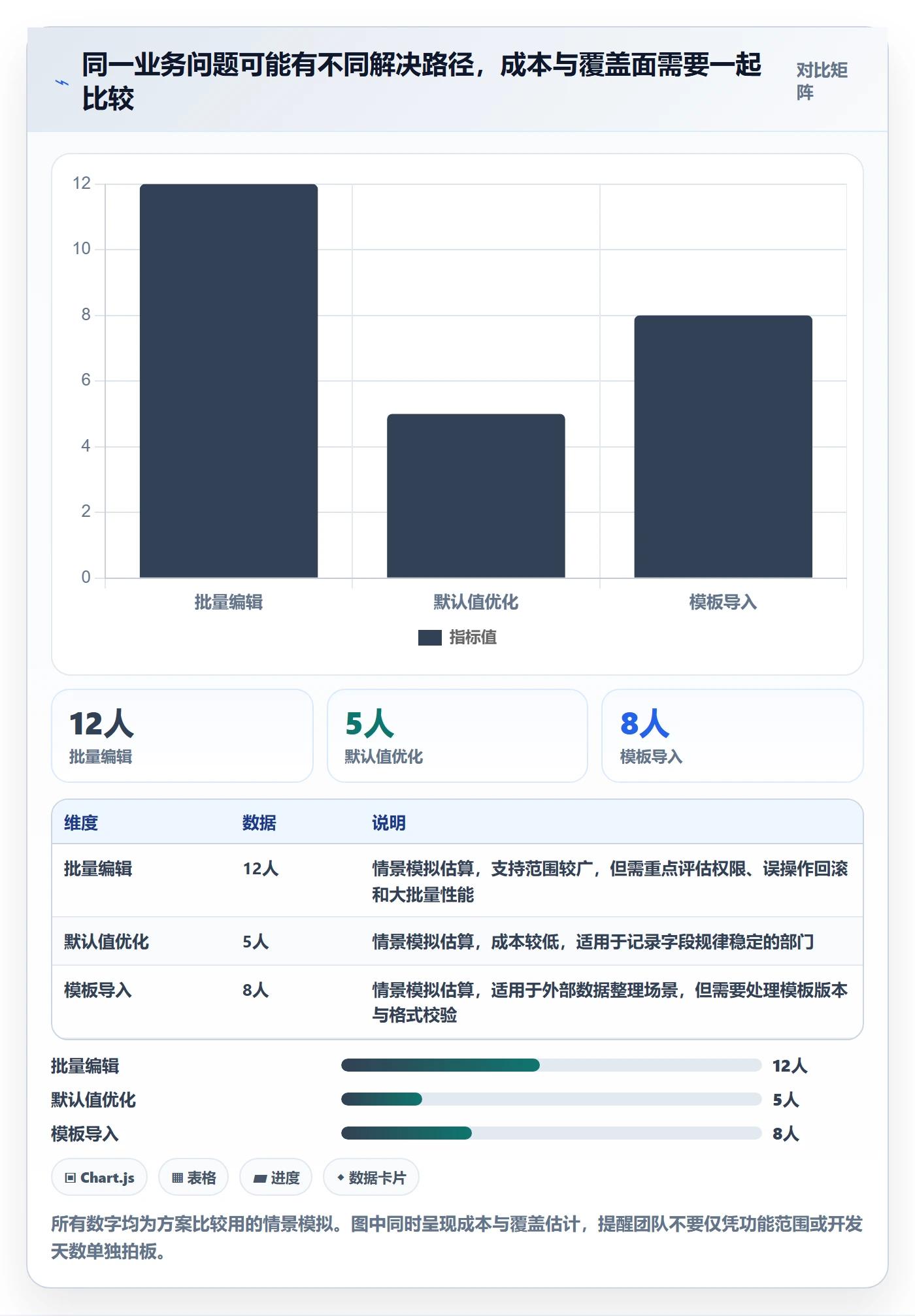Select the 模板导入 x-axis label
This screenshot has width=915, height=1316.
pyautogui.click(x=724, y=602)
